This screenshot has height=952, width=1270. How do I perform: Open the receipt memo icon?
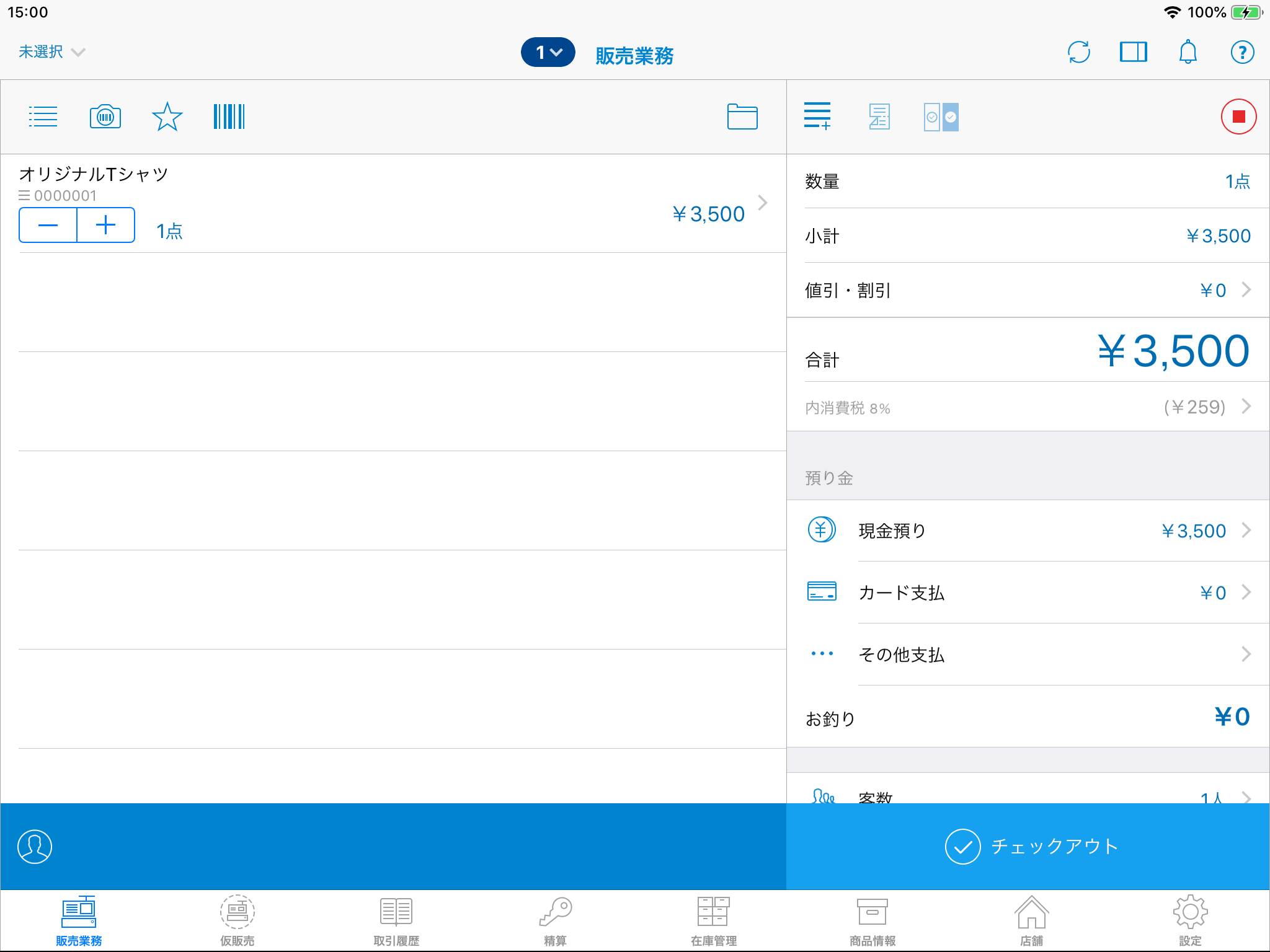[x=879, y=117]
